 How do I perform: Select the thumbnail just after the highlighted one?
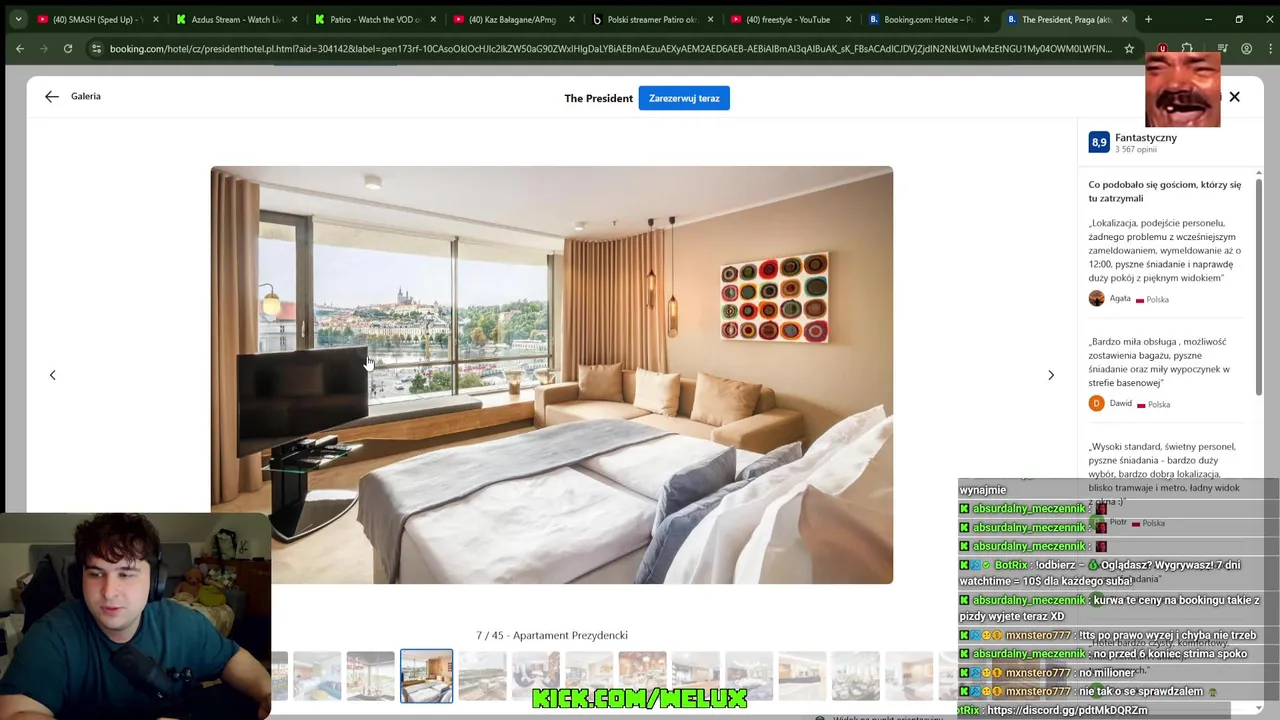(x=482, y=676)
